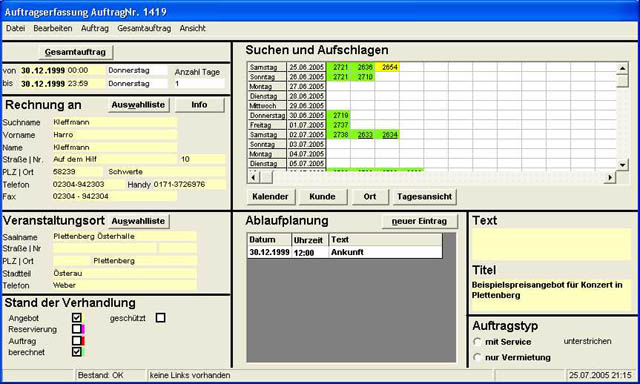Open the Gesamtauftrag menu
Viewport: 640px width, 384px height.
tap(144, 28)
